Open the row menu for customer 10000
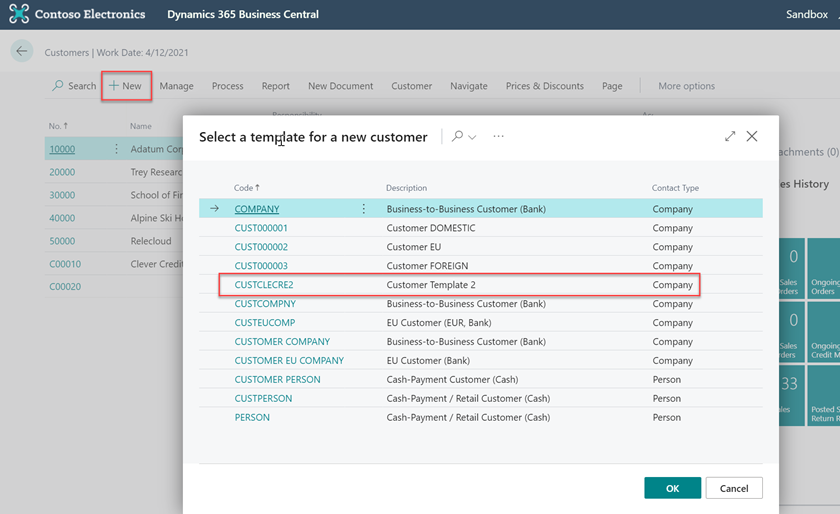840x514 pixels. 116,148
